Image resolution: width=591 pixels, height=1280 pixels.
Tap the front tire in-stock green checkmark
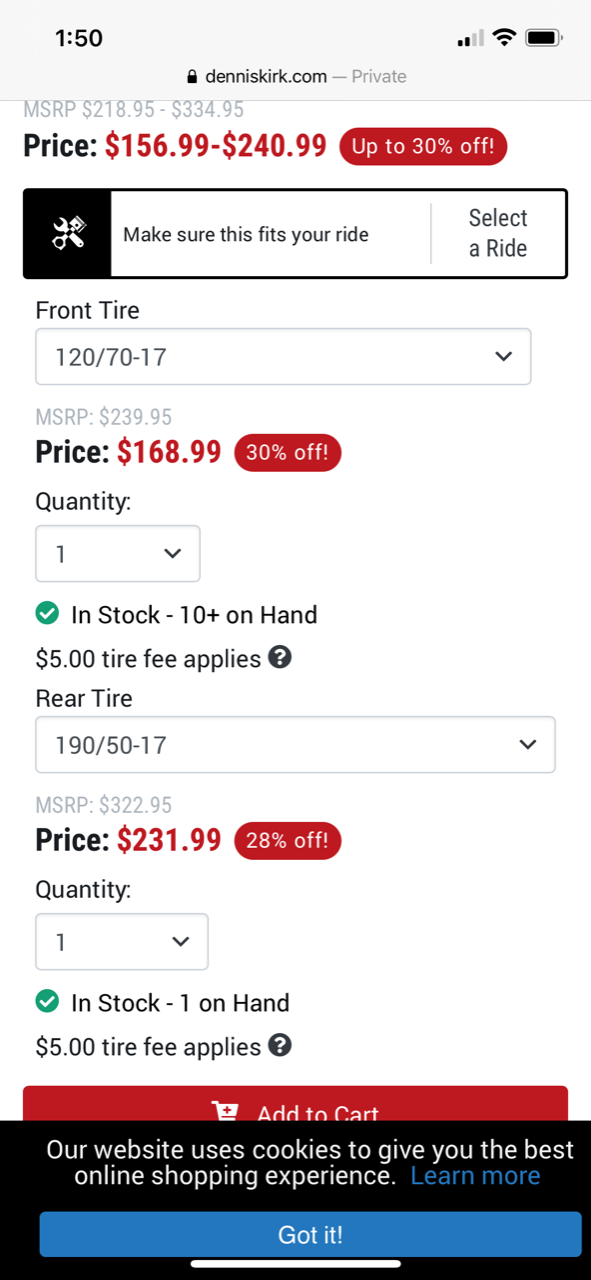tap(47, 614)
